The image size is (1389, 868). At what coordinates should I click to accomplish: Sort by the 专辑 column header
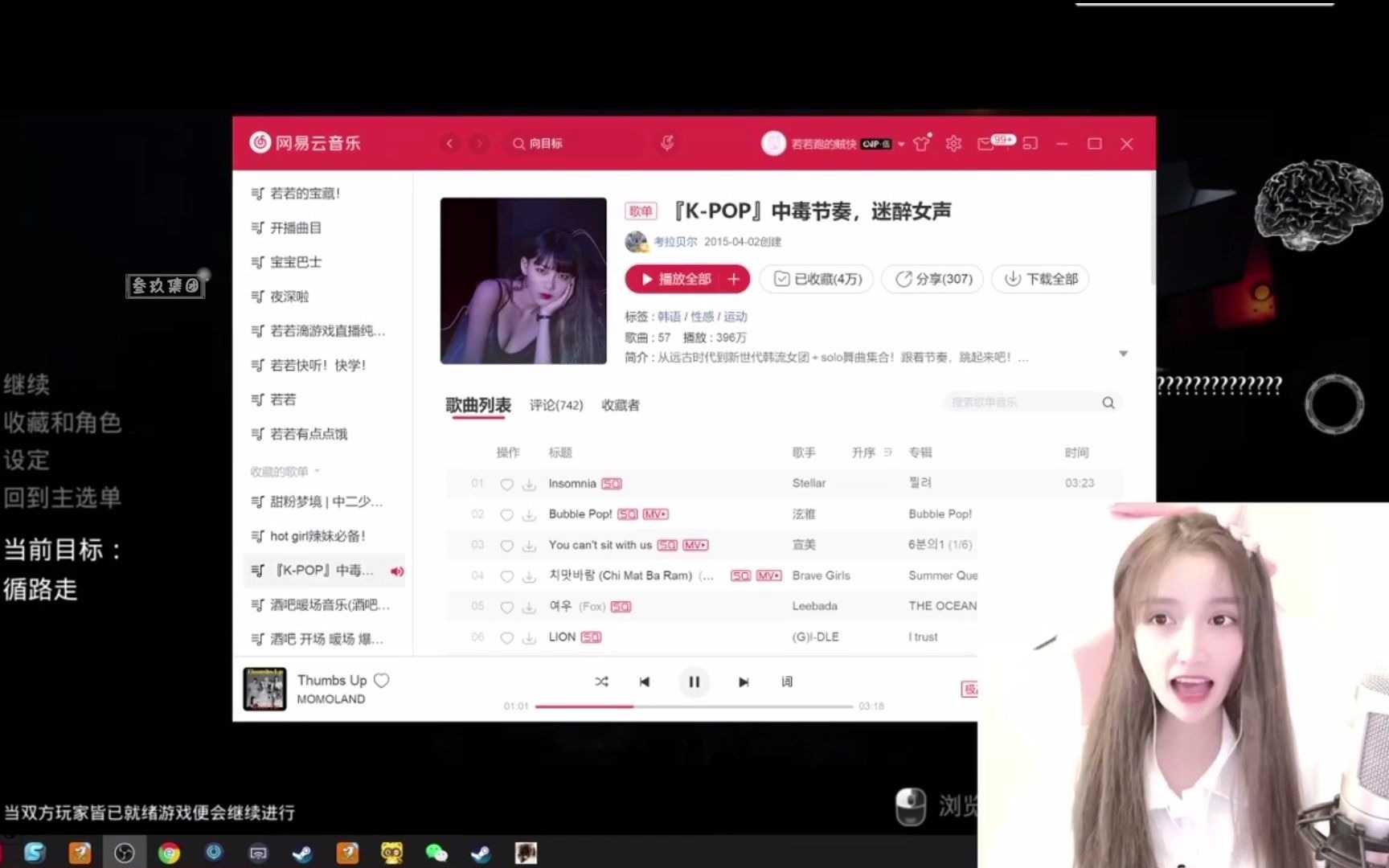pos(920,452)
